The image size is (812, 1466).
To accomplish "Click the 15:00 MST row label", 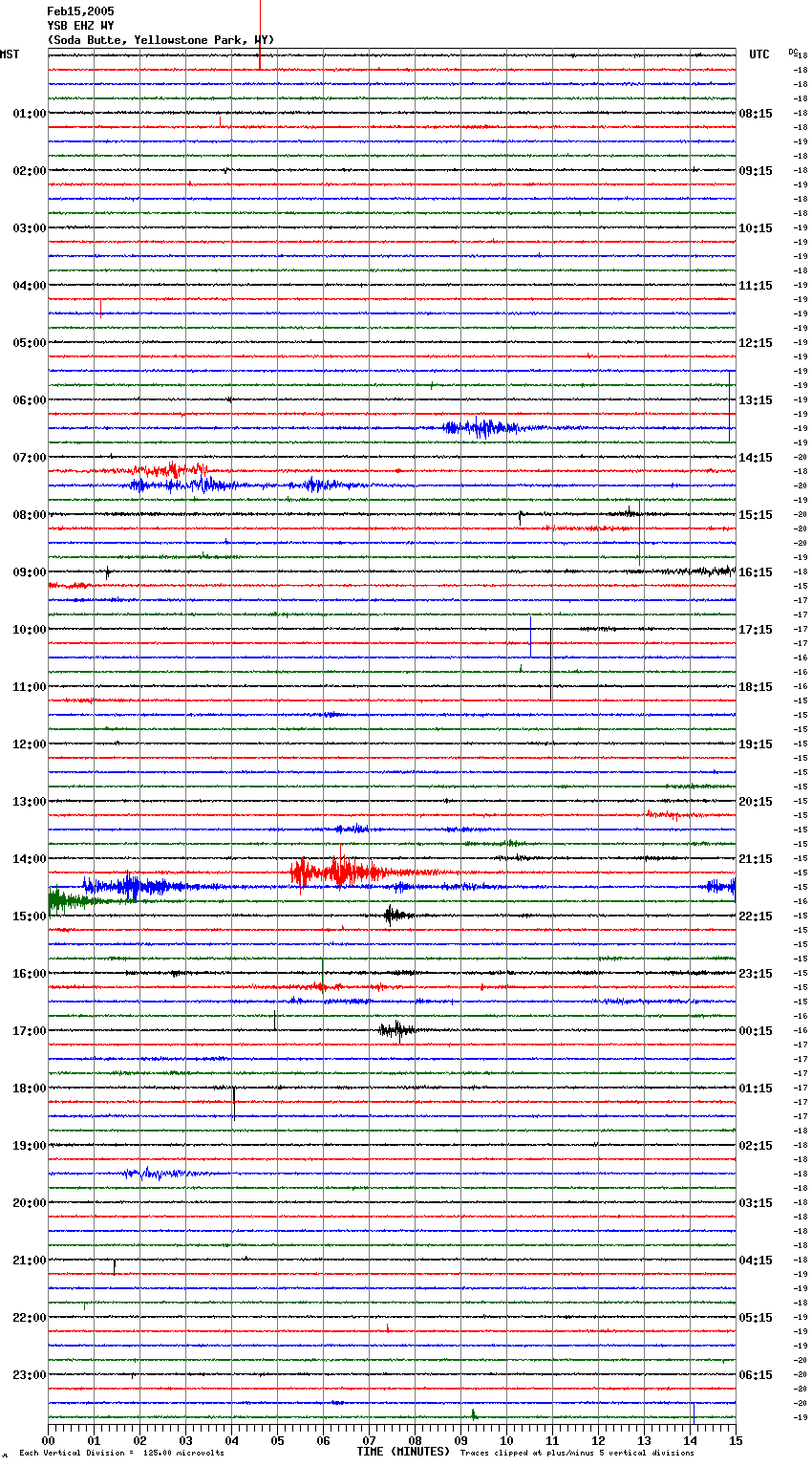I will [x=30, y=916].
